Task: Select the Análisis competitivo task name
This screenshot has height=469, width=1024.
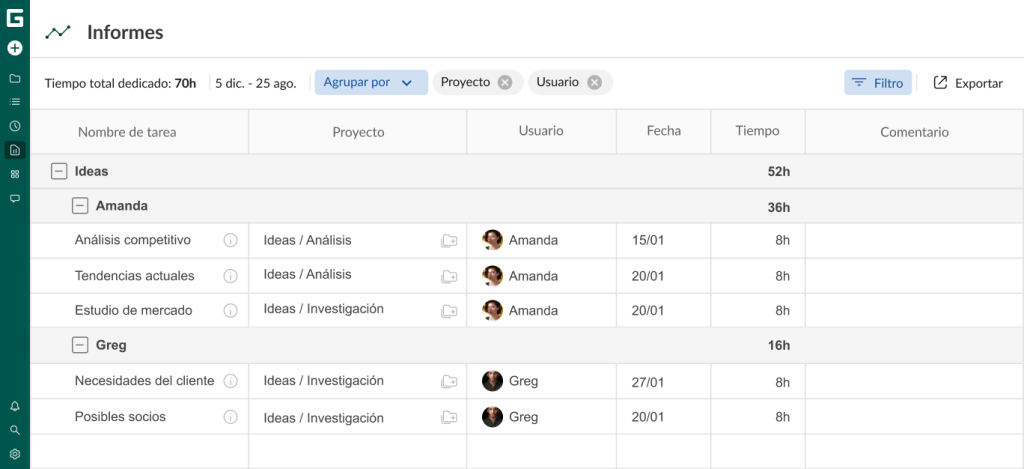Action: click(x=133, y=240)
